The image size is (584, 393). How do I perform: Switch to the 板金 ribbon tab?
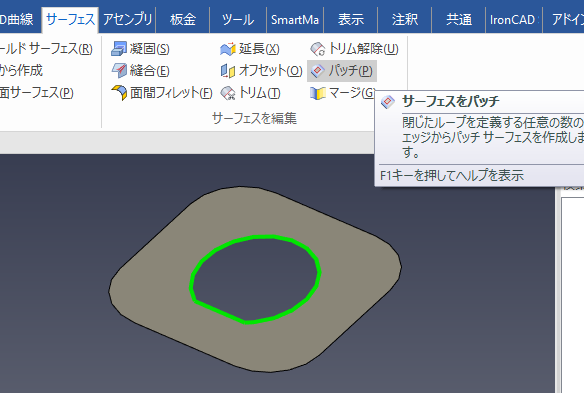point(182,19)
